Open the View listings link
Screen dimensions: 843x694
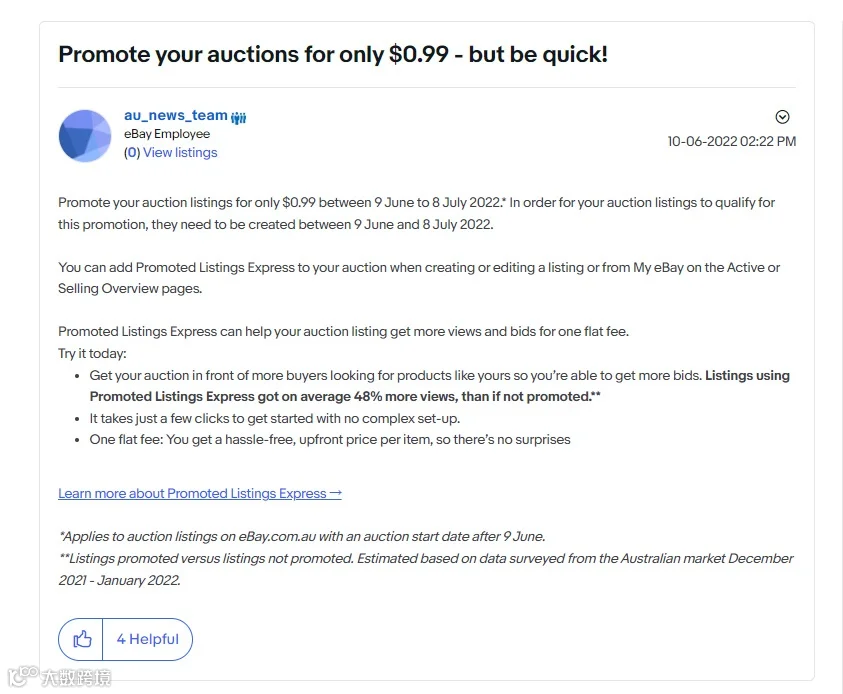180,153
